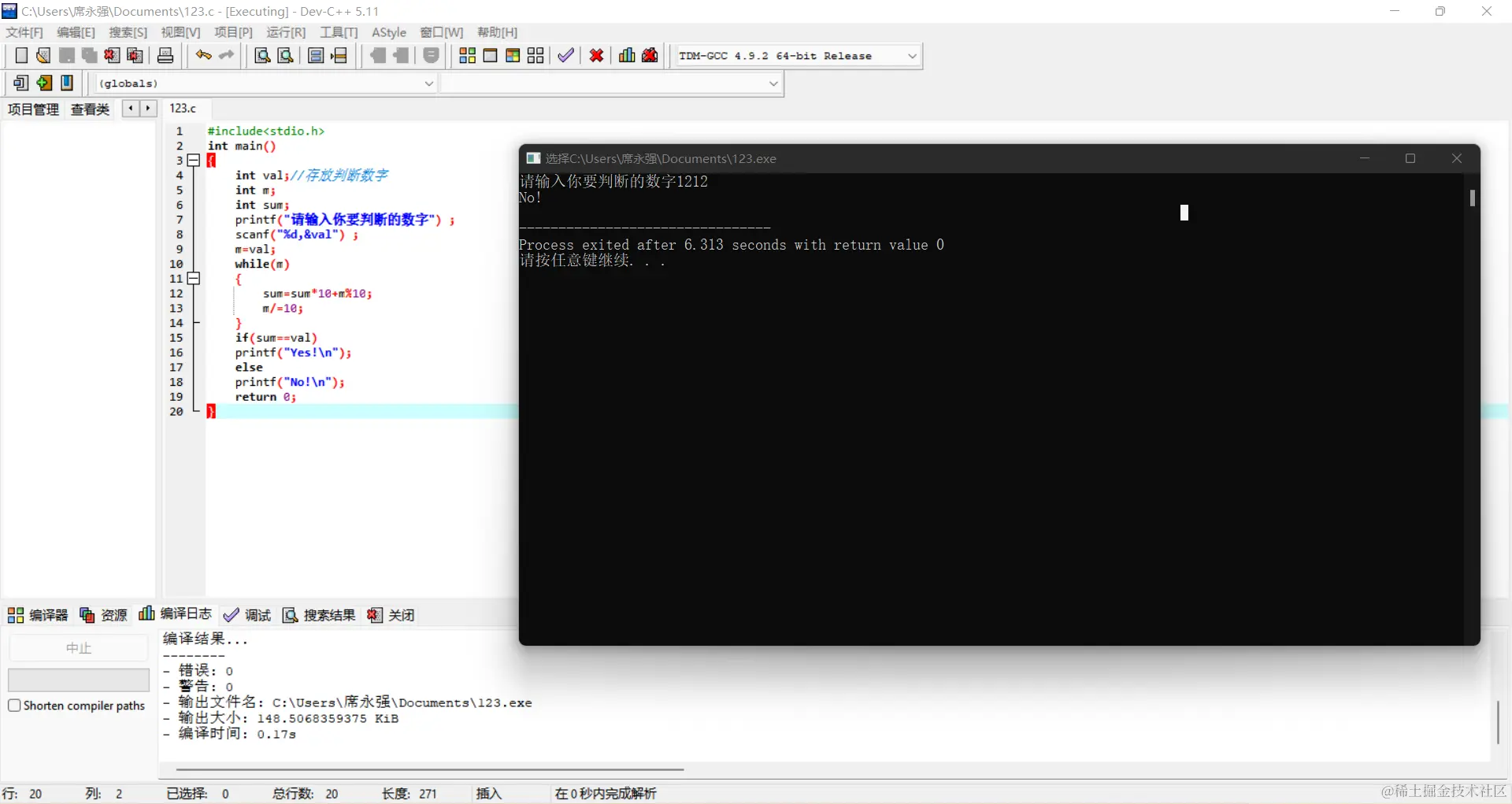The image size is (1512, 804).
Task: Click the blue bookmark icon in second toolbar
Action: pos(67,83)
